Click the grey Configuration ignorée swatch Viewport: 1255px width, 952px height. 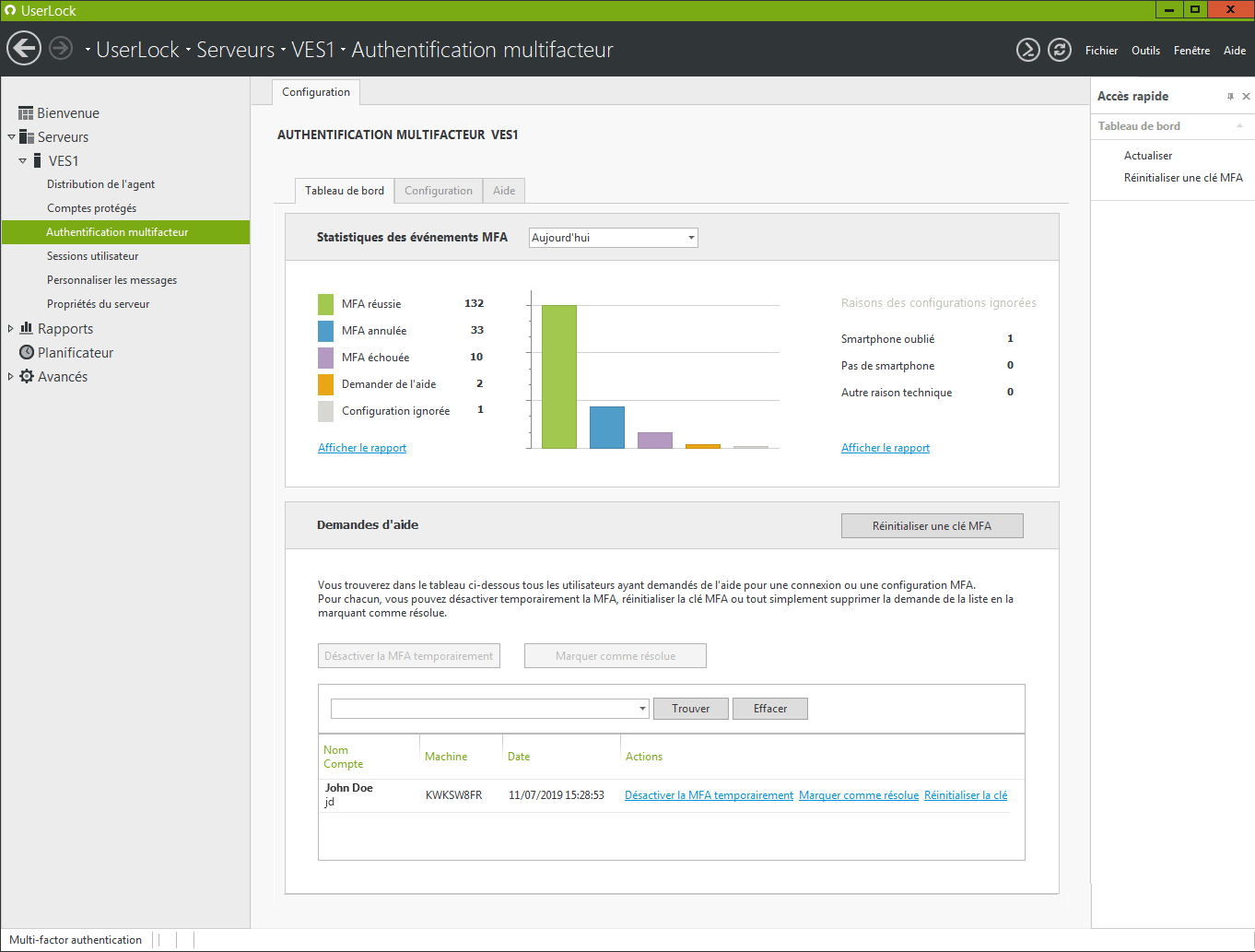pyautogui.click(x=325, y=411)
